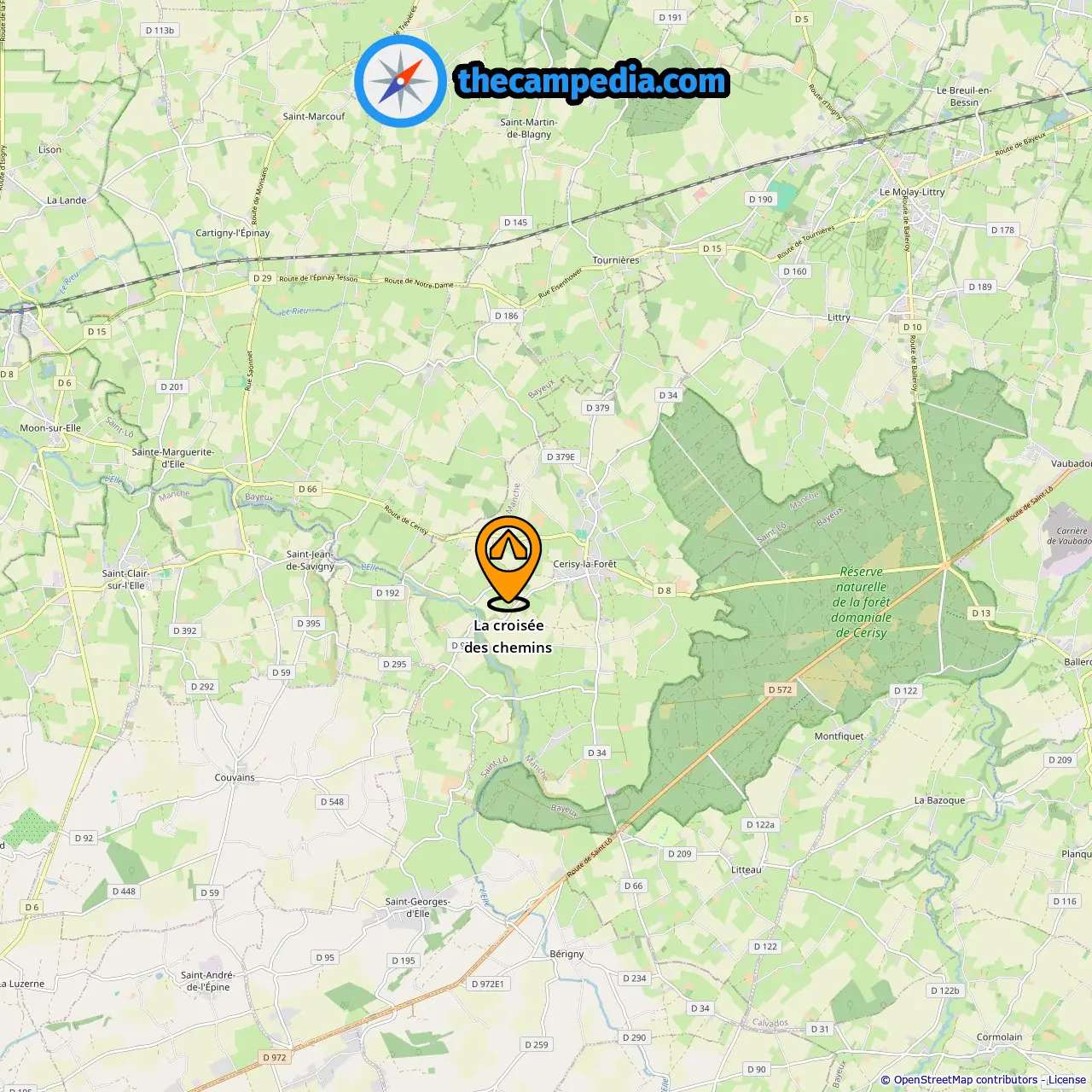Click the D 178 road badge
The height and width of the screenshot is (1092, 1092).
[1002, 229]
